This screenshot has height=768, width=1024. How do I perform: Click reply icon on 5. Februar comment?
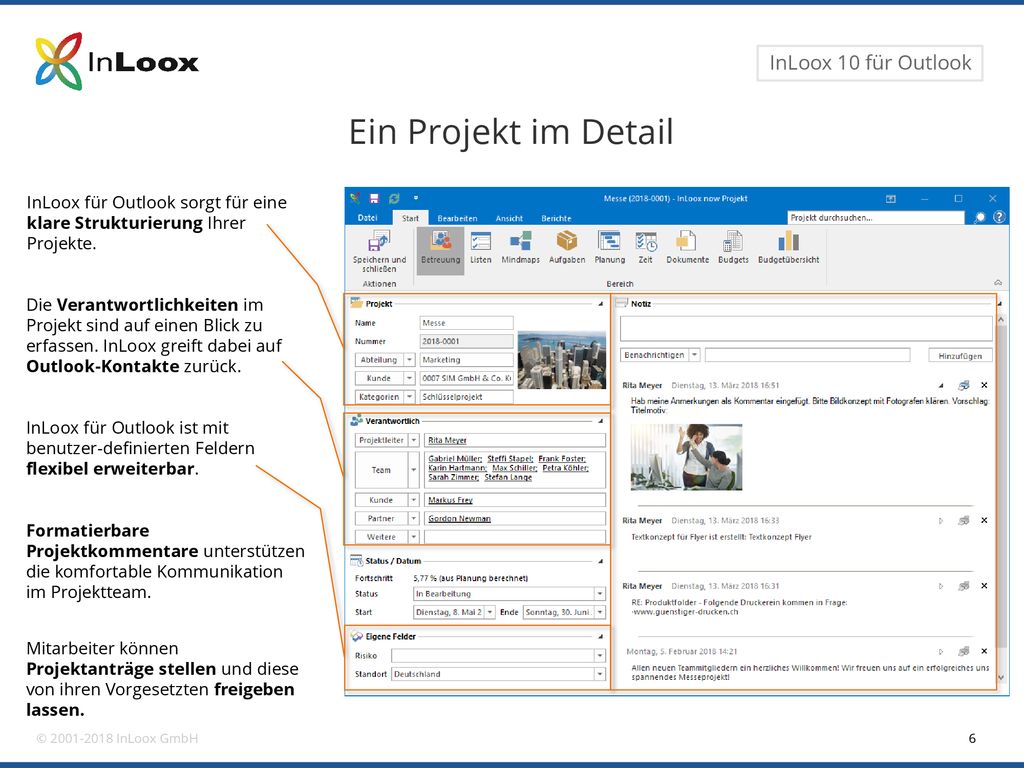click(963, 651)
